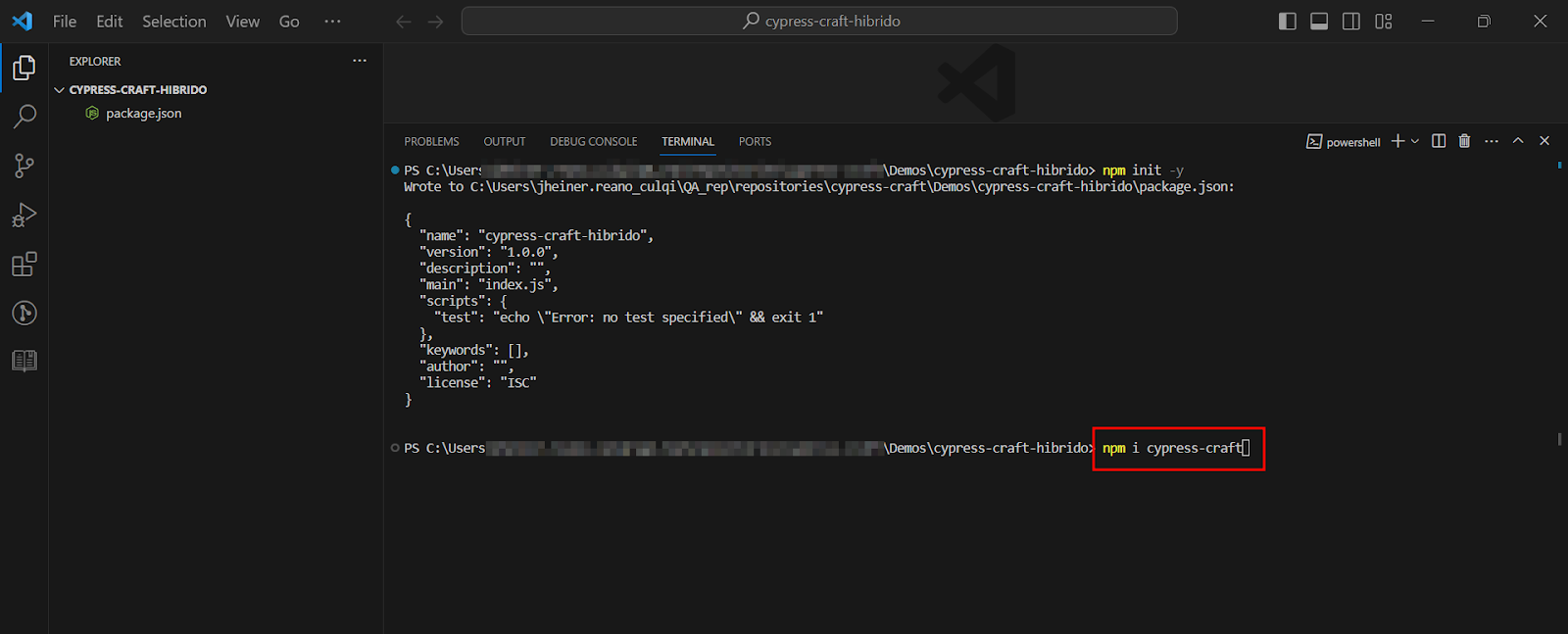Screen dimensions: 1568x634
Task: Open the Git graph icon in activity bar
Action: click(24, 313)
